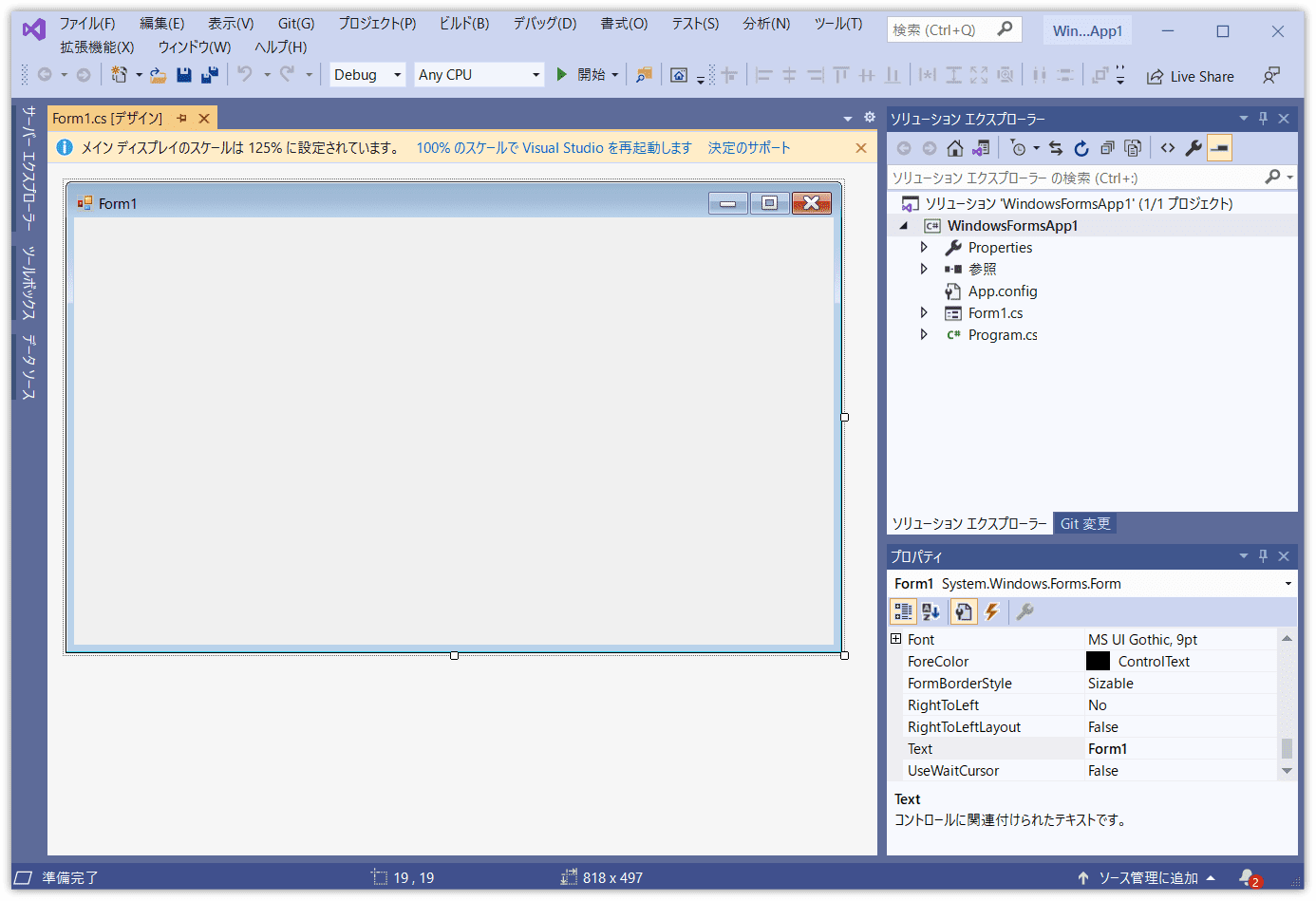Click the 検索 (Ctrl+Q) search box
Viewport: 1316px width, 901px height.
954,29
